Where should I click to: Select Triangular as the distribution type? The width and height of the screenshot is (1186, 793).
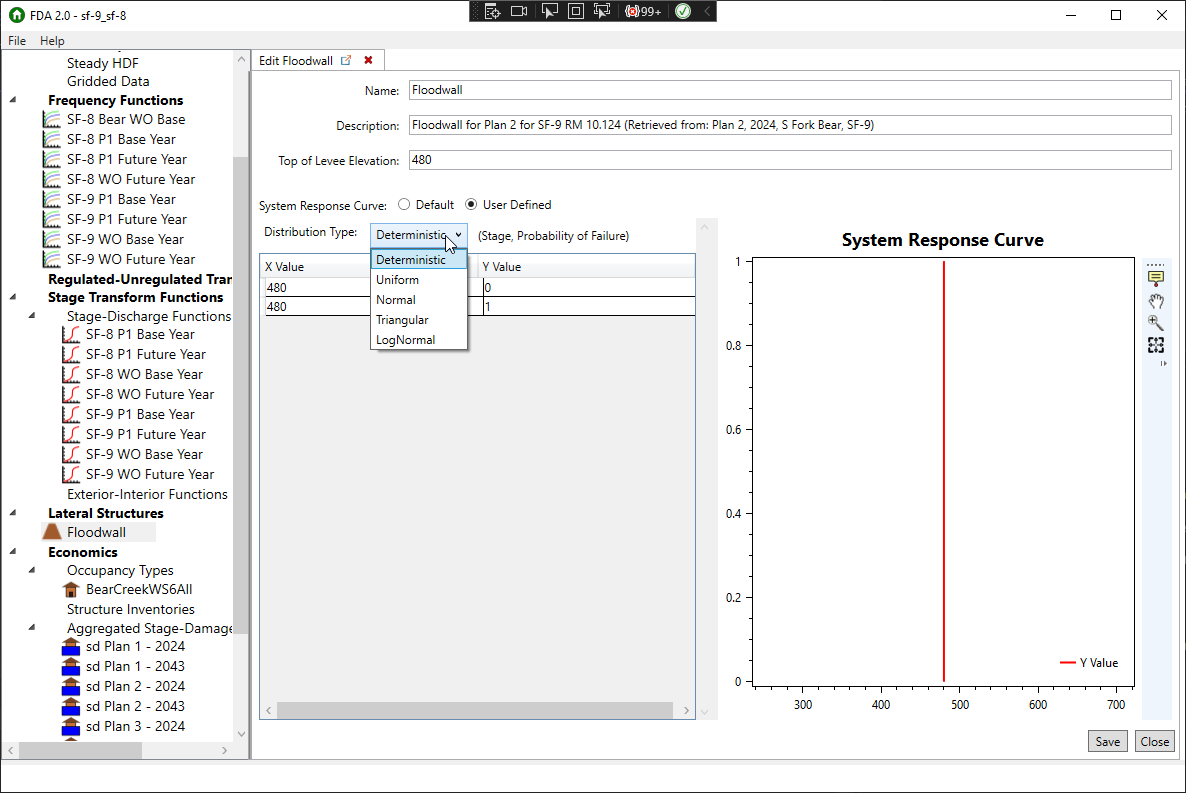click(404, 319)
